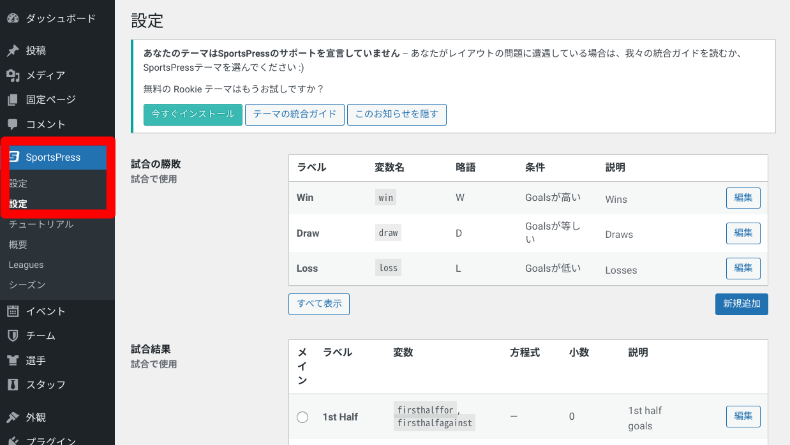This screenshot has height=445, width=790.
Task: Click すべて表示 button
Action: pos(319,304)
